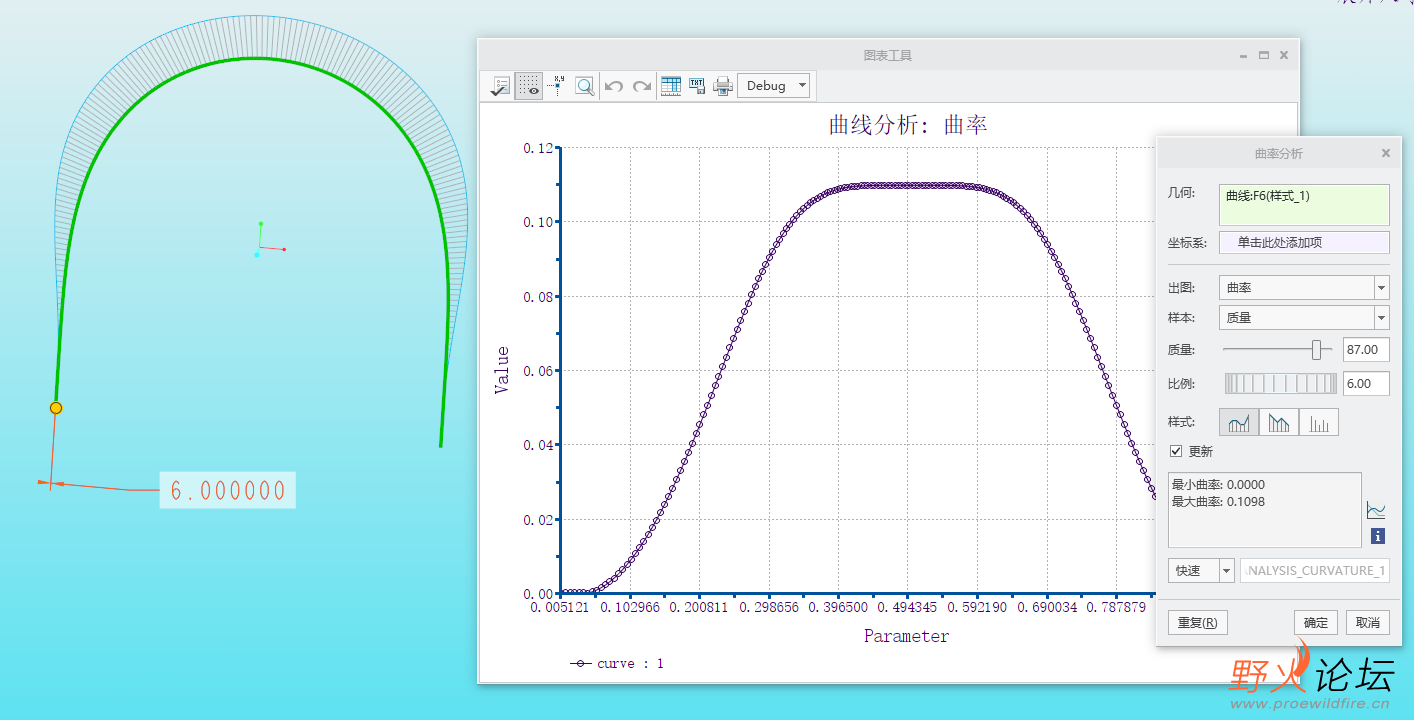Screen dimensions: 1414x720
Task: Click the 单击此处添加项 coordinate system field
Action: (1304, 242)
